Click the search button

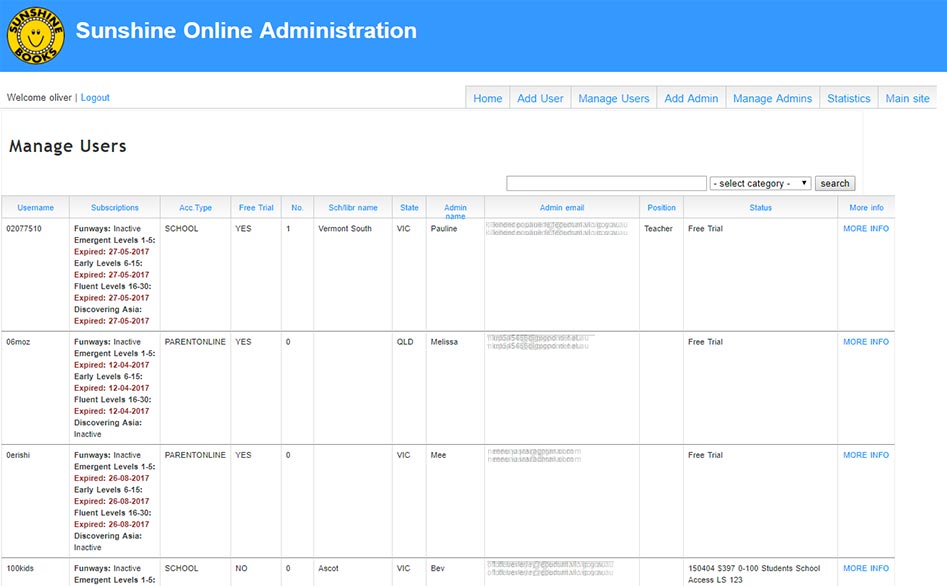click(835, 183)
